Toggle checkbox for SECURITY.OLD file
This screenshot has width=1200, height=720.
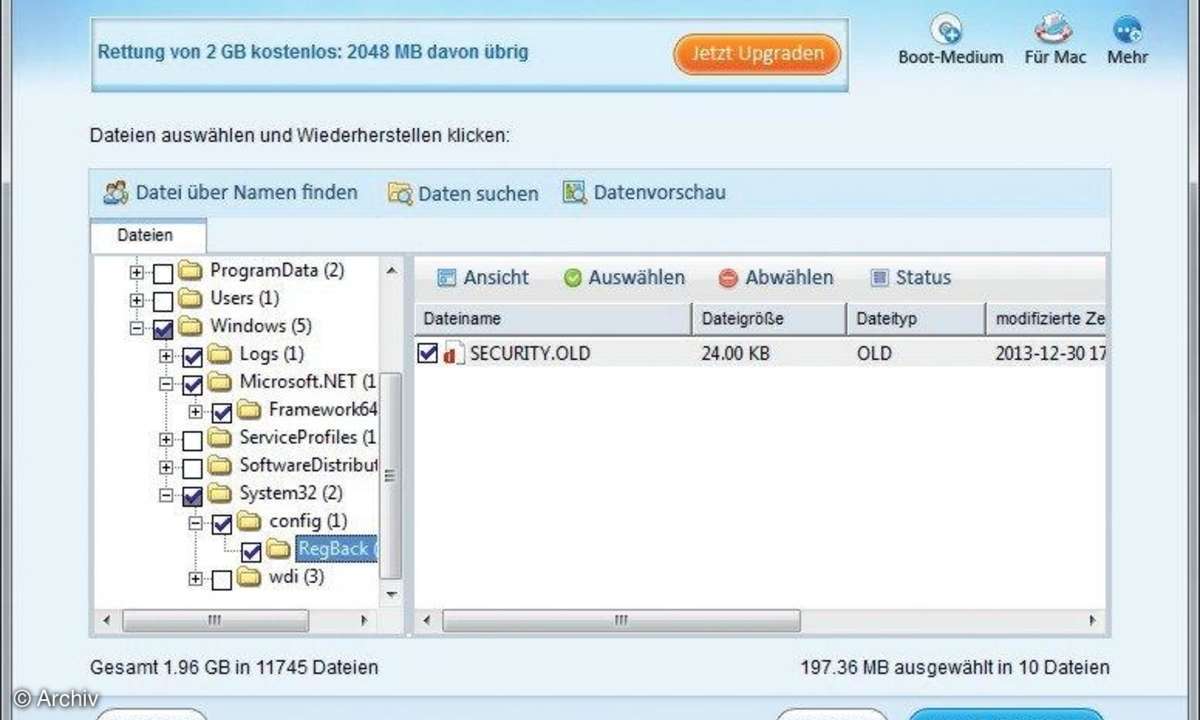(x=427, y=353)
